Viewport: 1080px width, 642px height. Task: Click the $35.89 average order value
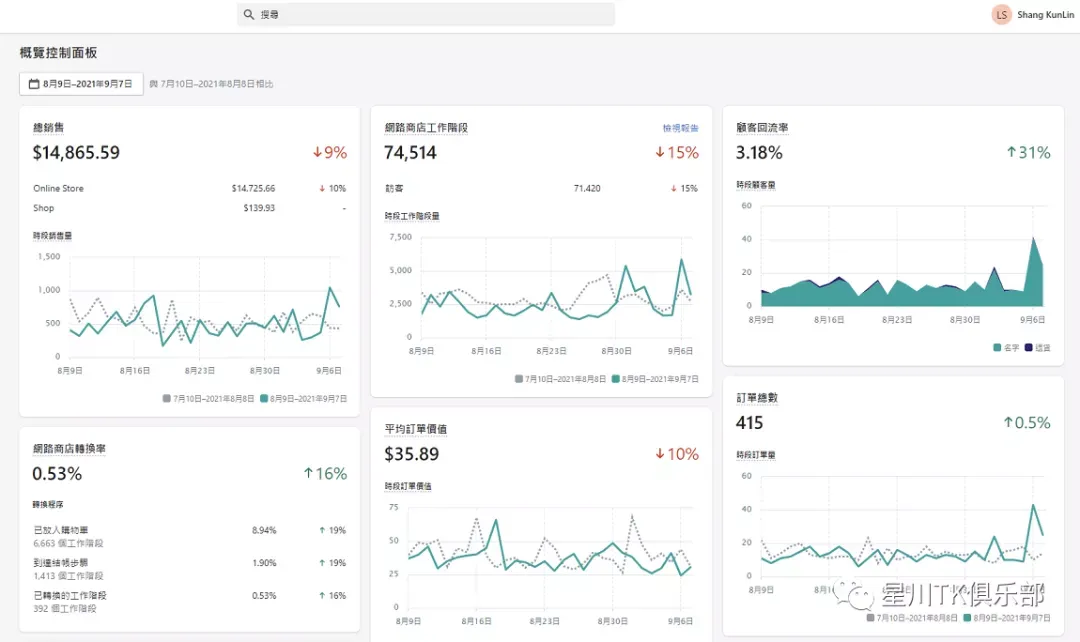coord(411,454)
